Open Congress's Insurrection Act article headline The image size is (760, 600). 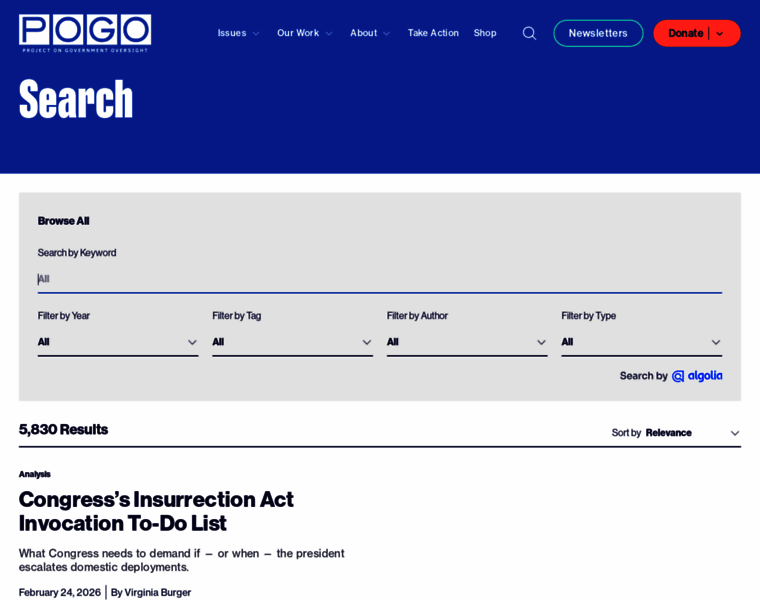[156, 511]
